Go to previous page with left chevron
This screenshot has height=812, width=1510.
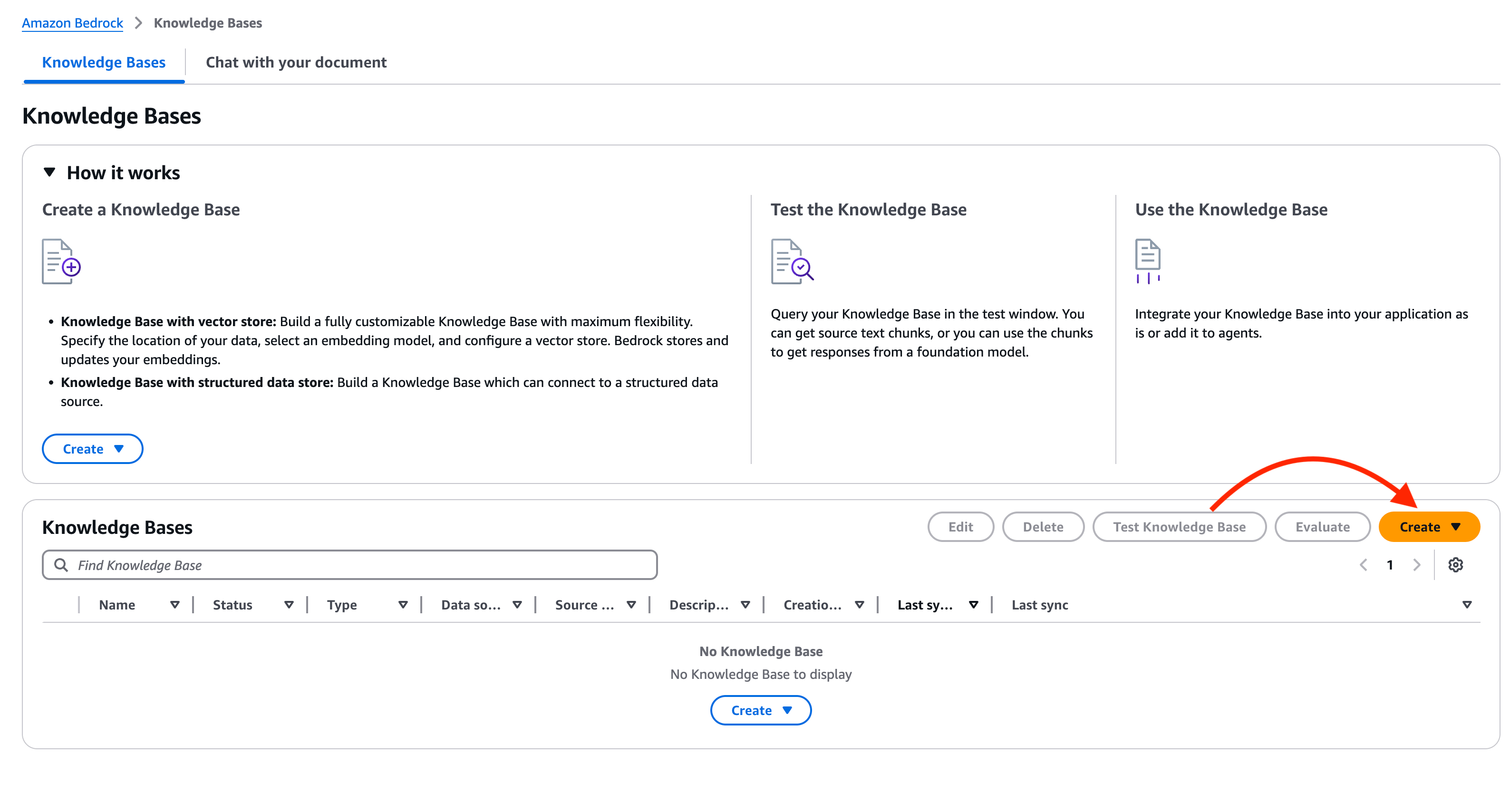click(x=1364, y=565)
